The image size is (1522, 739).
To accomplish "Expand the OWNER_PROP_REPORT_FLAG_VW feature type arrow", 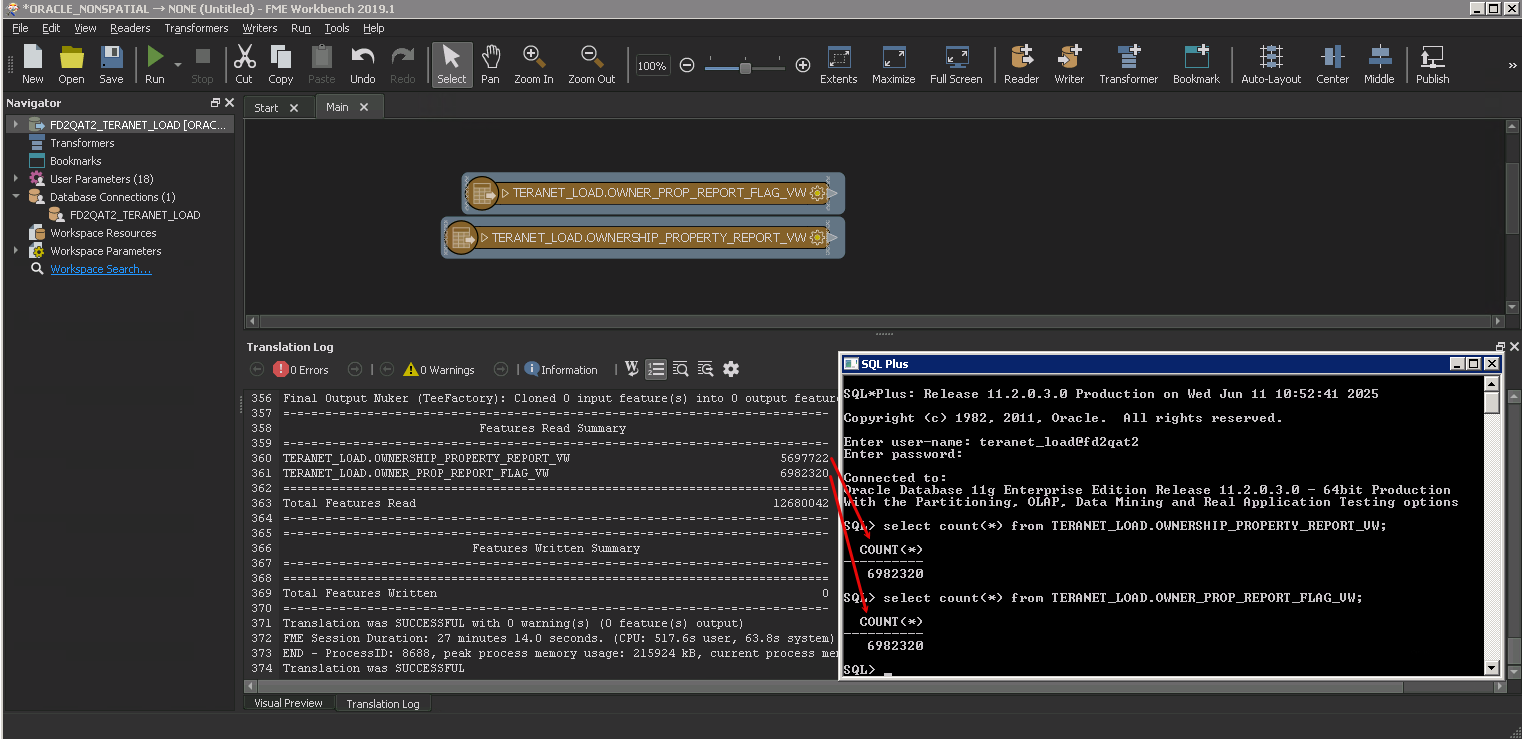I will tap(506, 193).
